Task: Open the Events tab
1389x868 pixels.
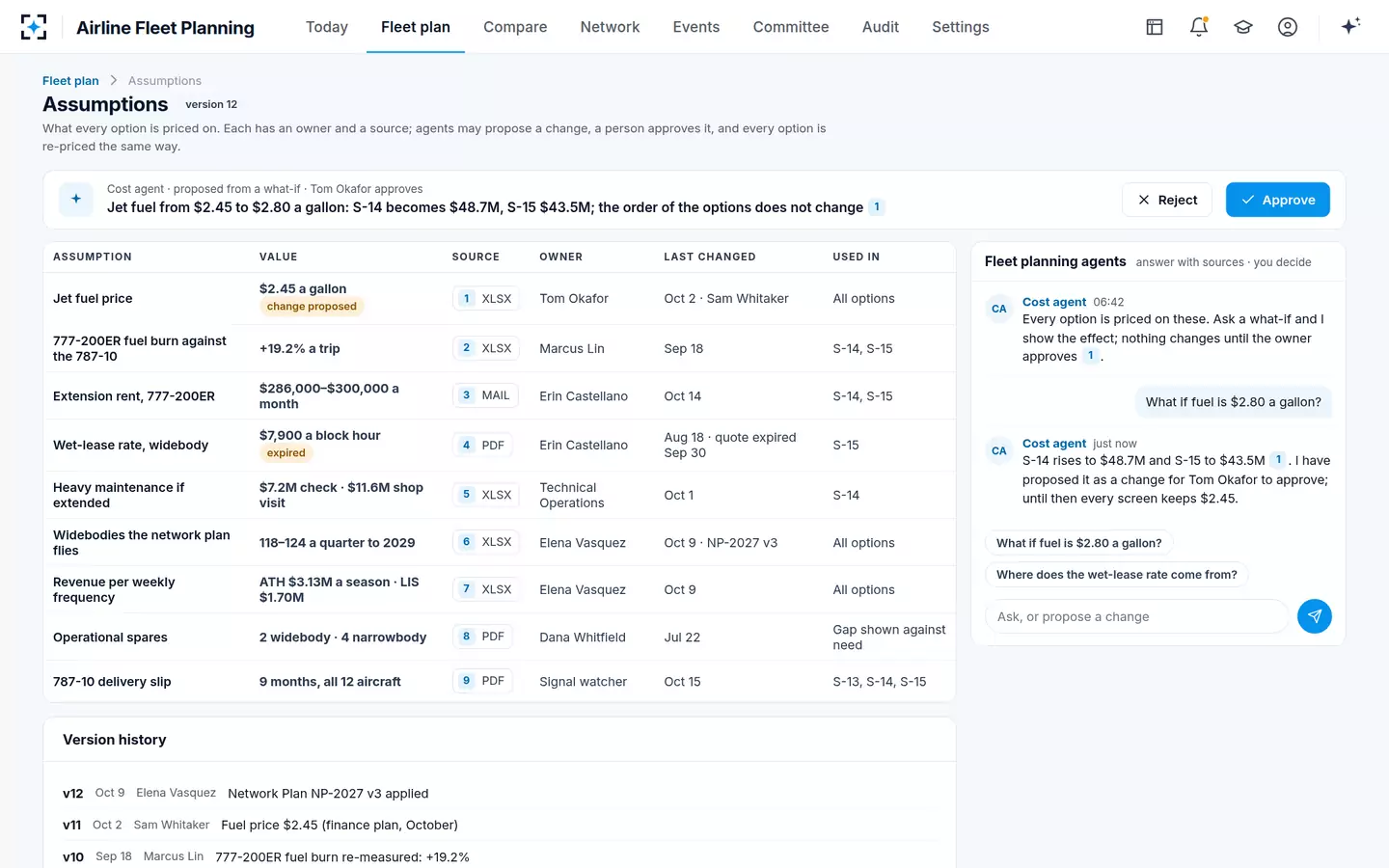Action: point(696,27)
